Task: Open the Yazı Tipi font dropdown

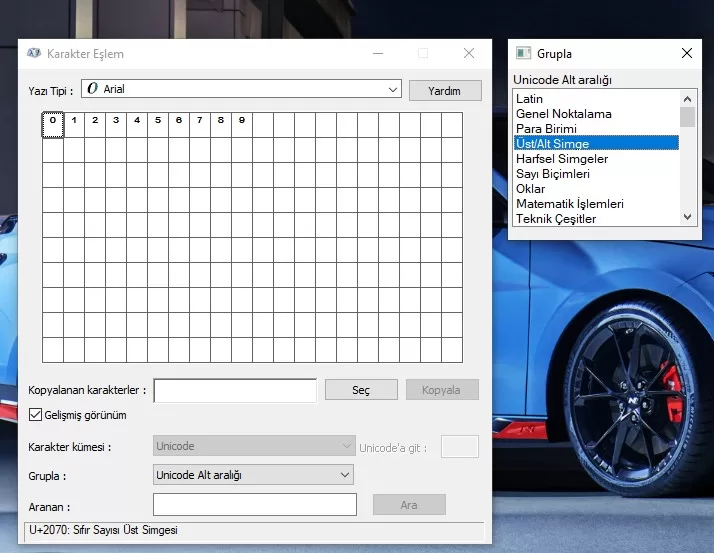Action: point(392,89)
